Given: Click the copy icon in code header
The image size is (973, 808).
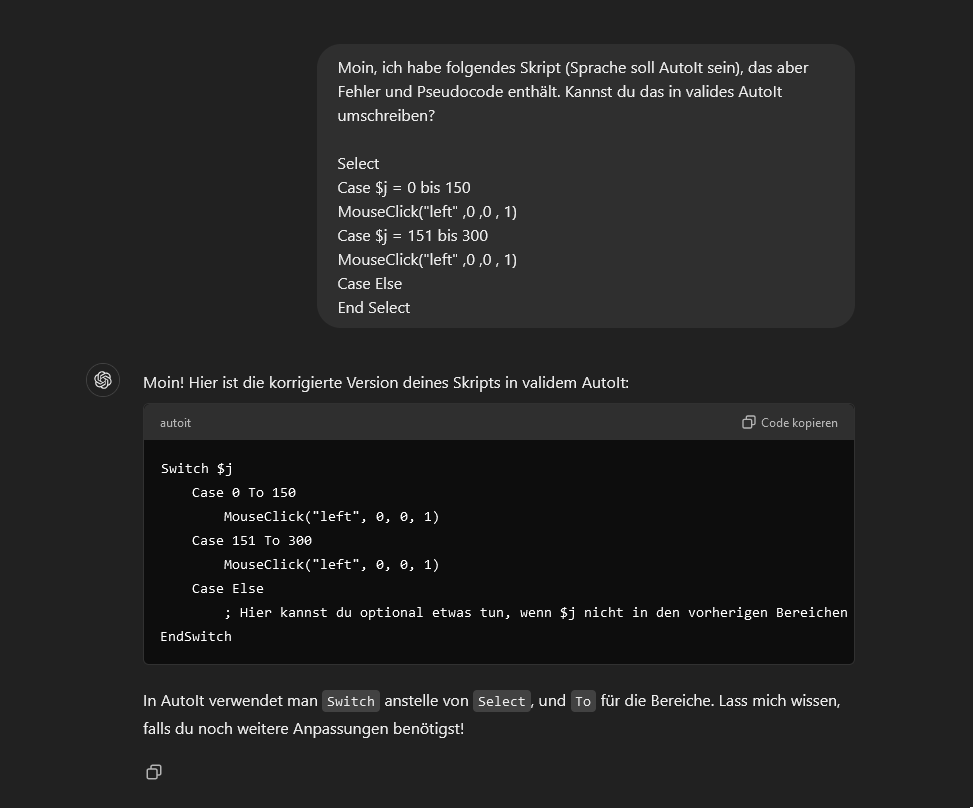Looking at the screenshot, I should click(x=748, y=423).
